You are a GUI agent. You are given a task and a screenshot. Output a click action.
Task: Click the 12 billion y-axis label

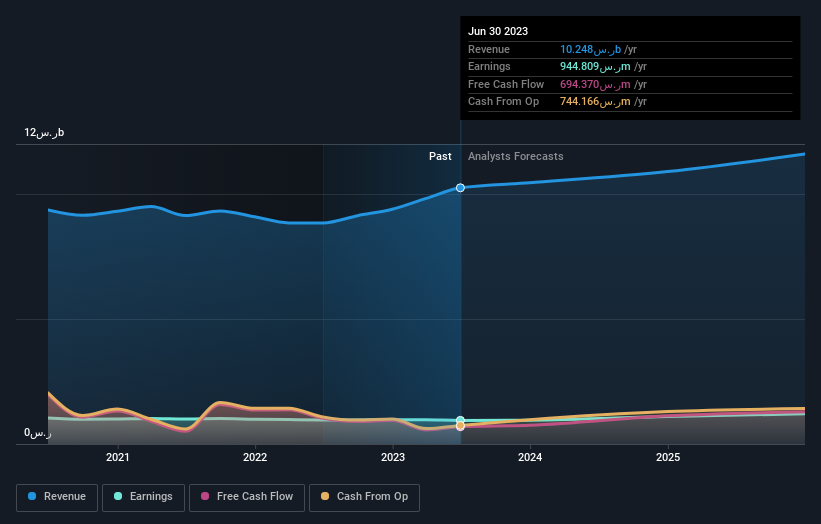coord(44,132)
